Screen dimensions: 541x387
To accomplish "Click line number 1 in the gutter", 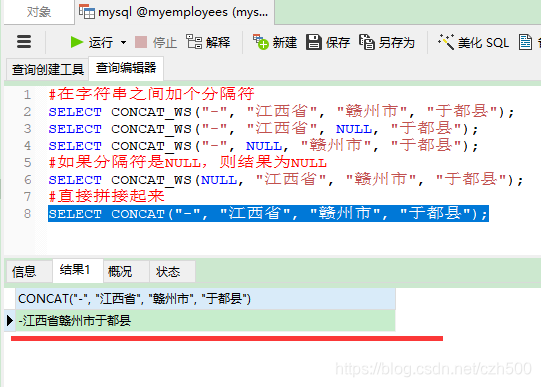I will (x=27, y=95).
